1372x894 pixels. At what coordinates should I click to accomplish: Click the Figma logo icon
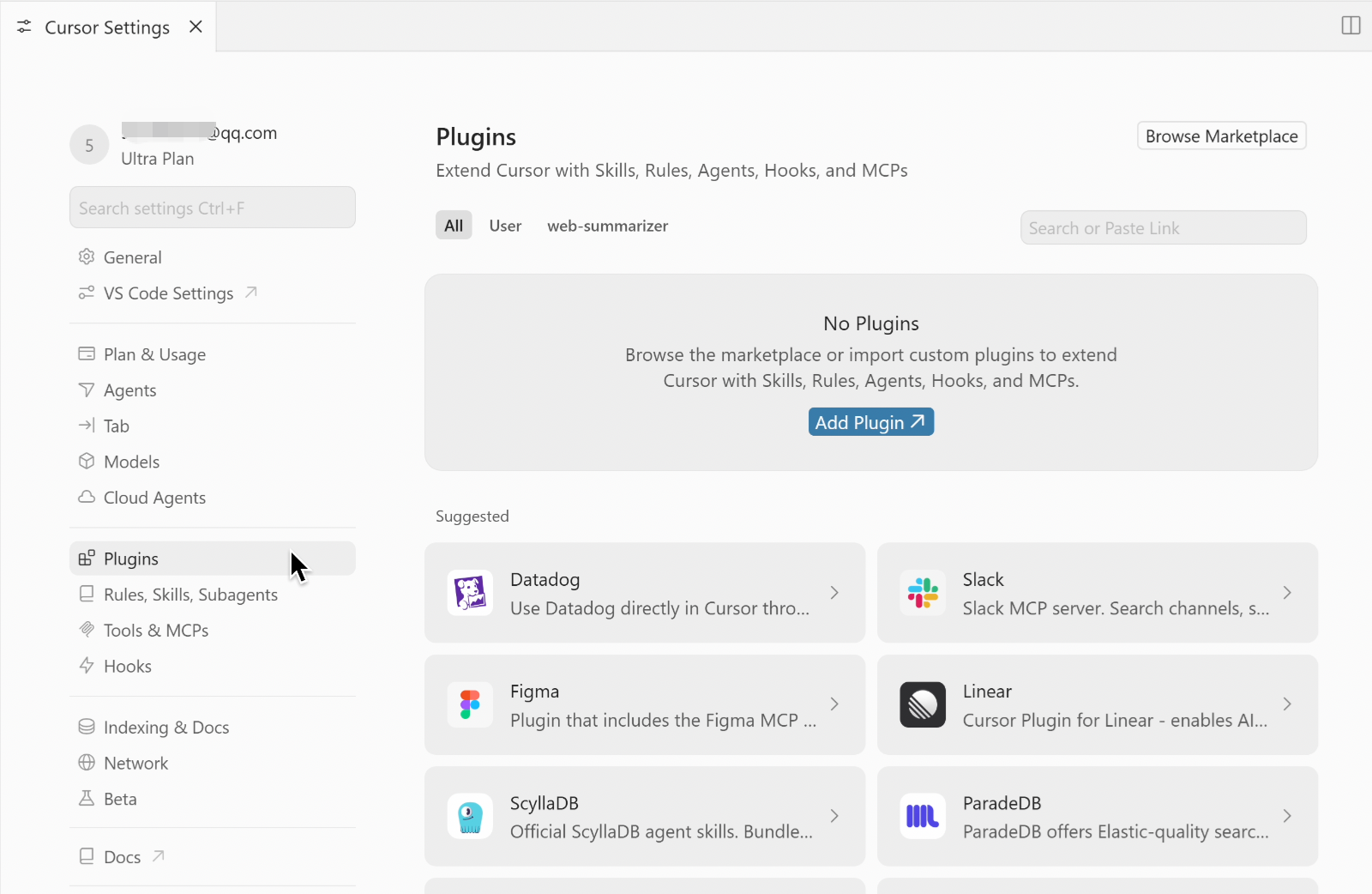coord(470,704)
